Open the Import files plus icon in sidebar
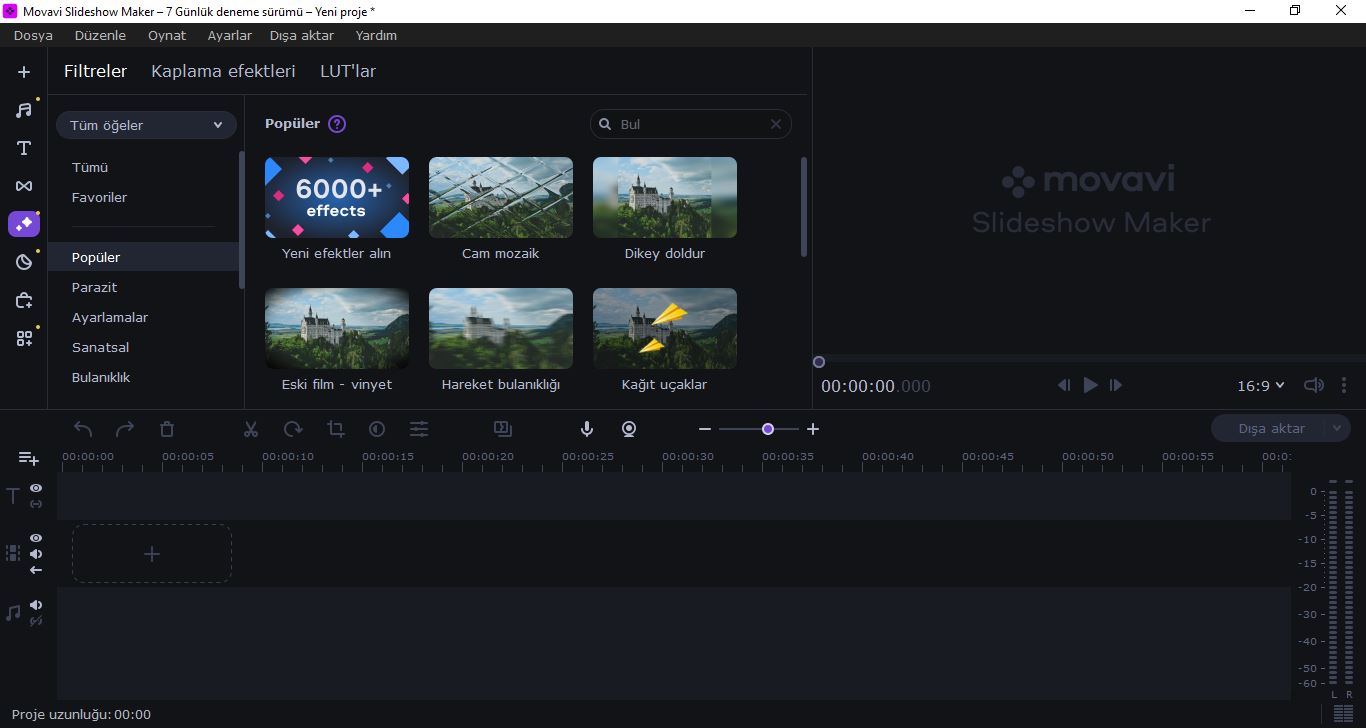 [24, 72]
